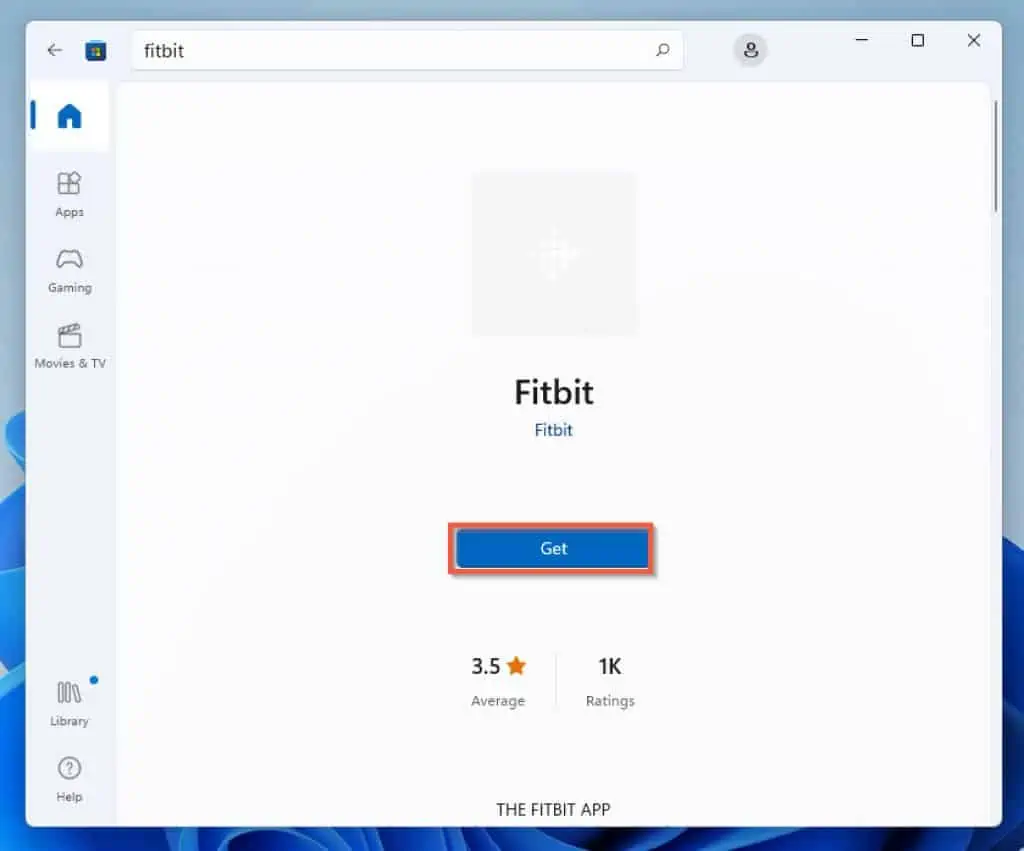Open the Gaming section in sidebar
1024x851 pixels.
[x=69, y=270]
